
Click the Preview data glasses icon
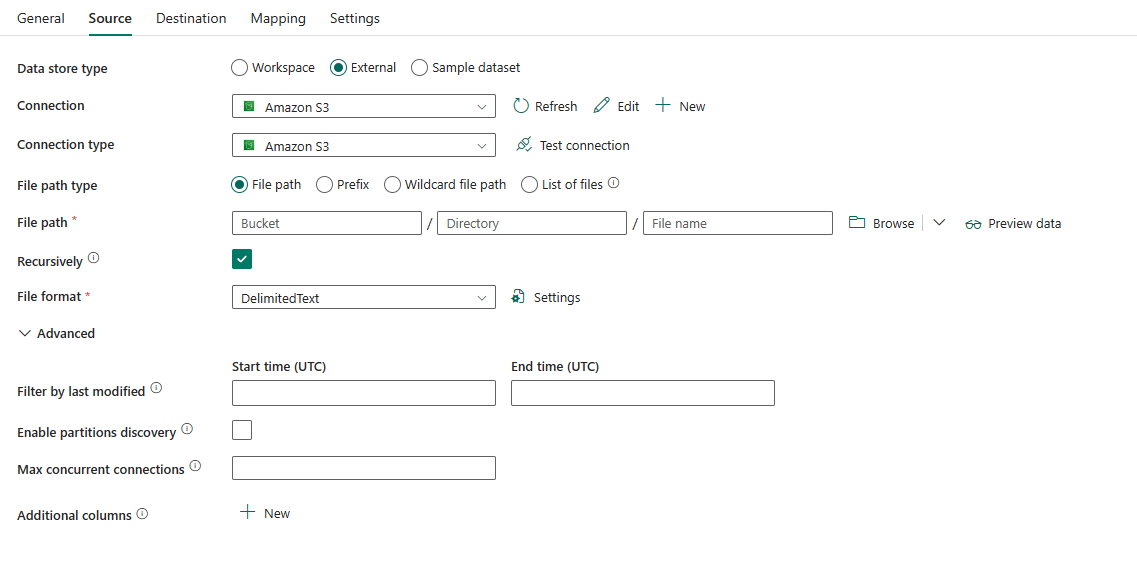pyautogui.click(x=973, y=224)
